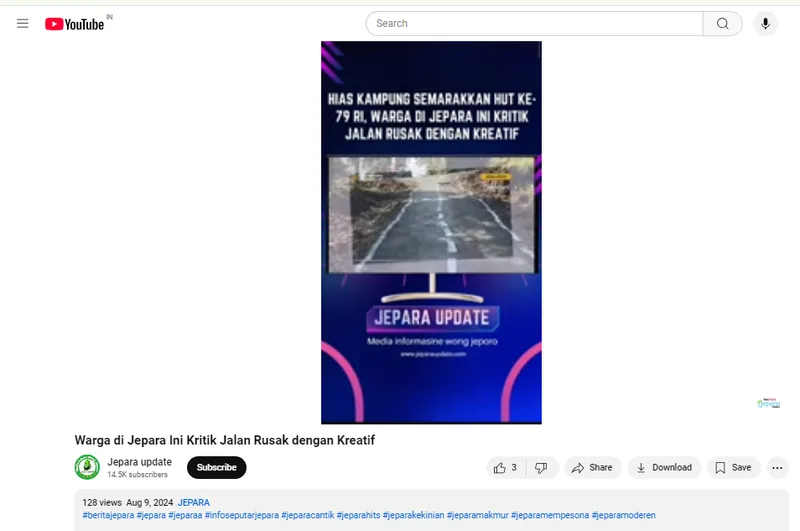The width and height of the screenshot is (800, 531).
Task: Like the video with thumbs up
Action: 506,468
